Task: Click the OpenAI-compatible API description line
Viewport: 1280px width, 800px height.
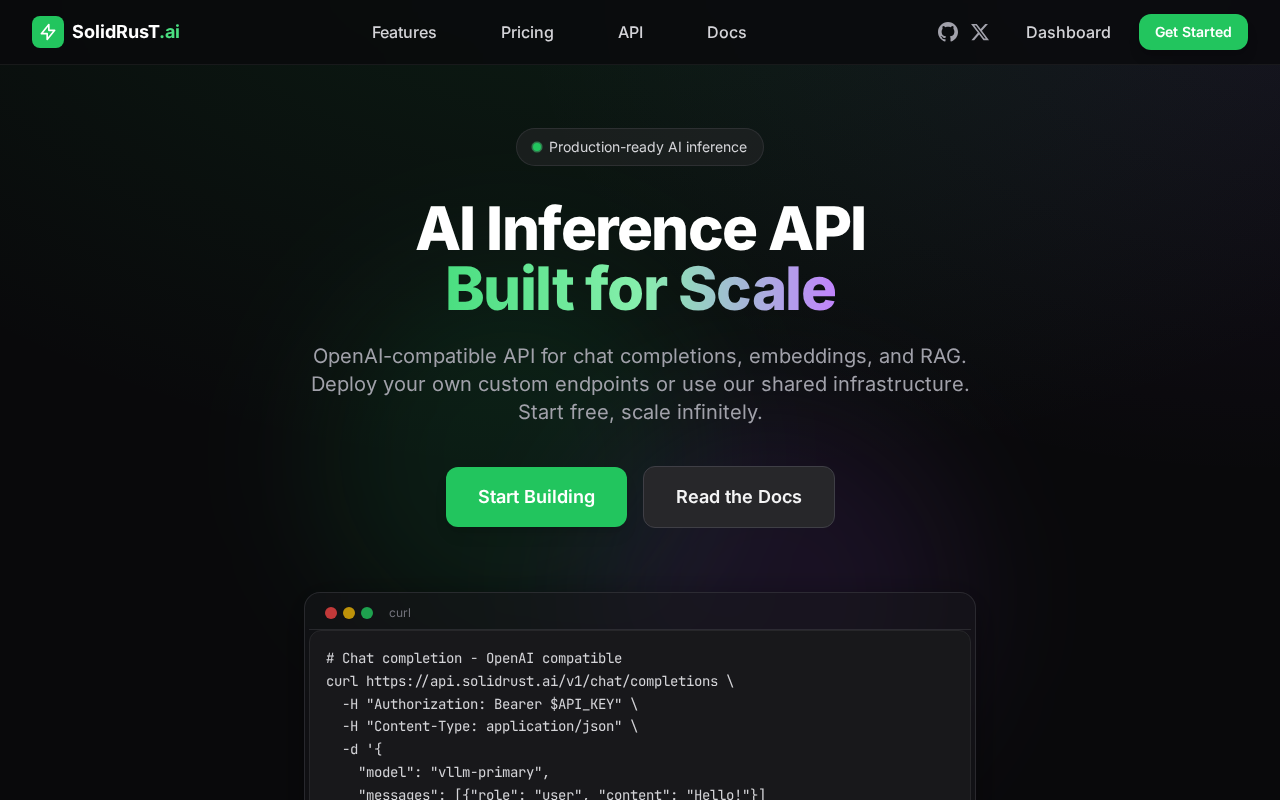Action: [640, 356]
